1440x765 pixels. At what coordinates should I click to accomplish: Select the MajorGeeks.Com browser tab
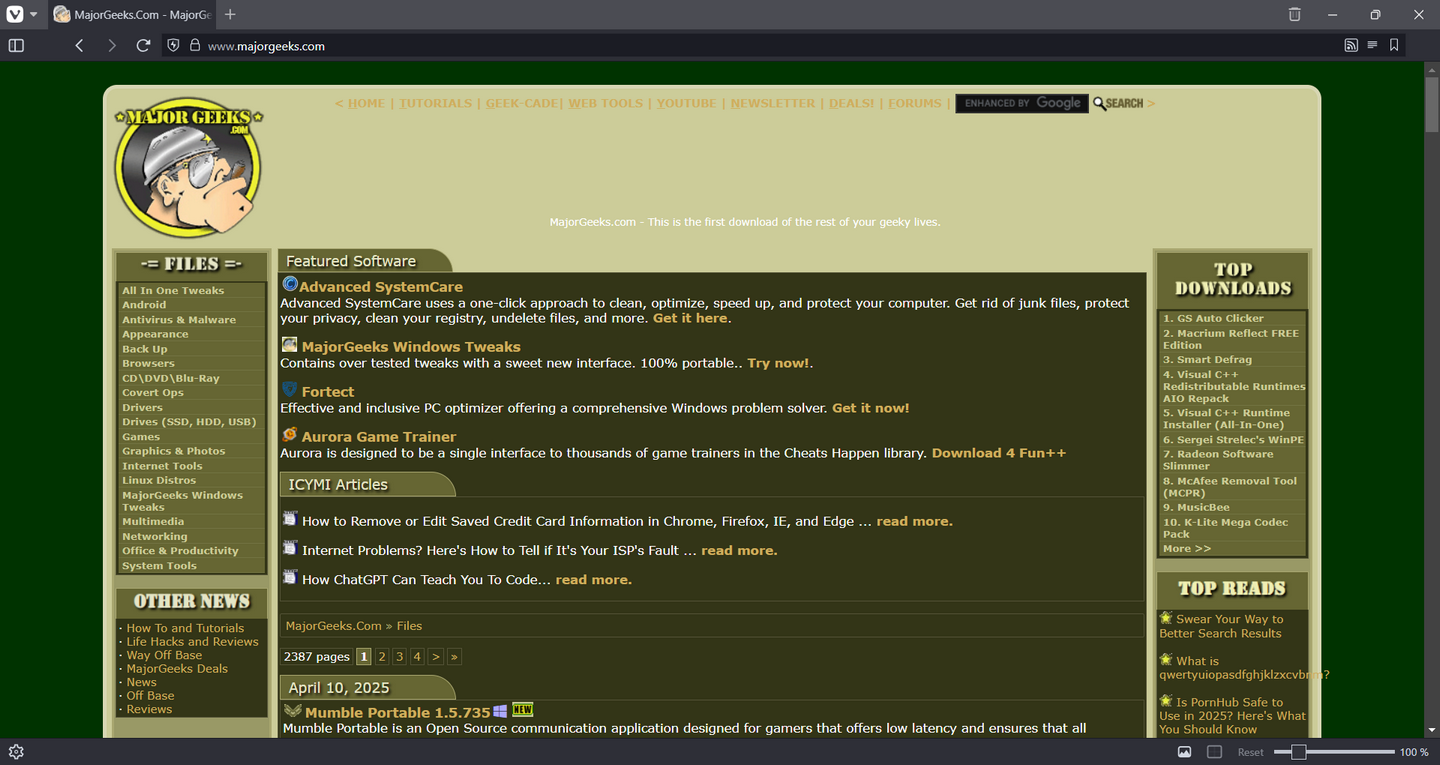coord(132,14)
